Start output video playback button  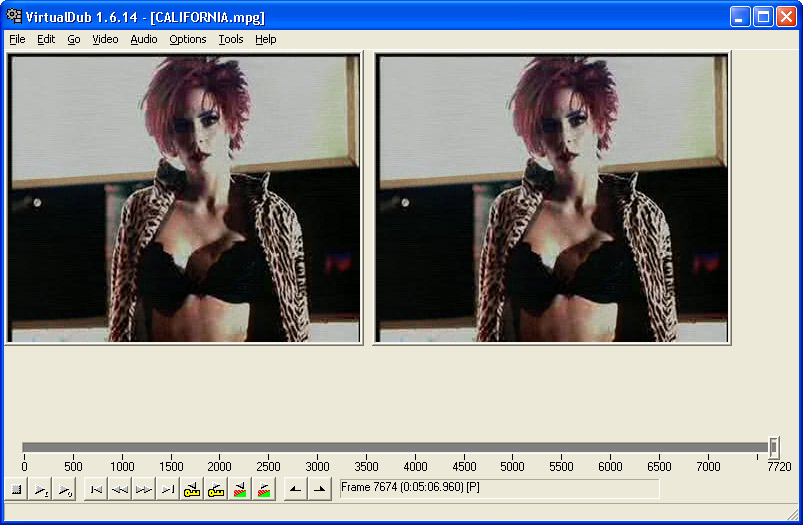pos(65,490)
